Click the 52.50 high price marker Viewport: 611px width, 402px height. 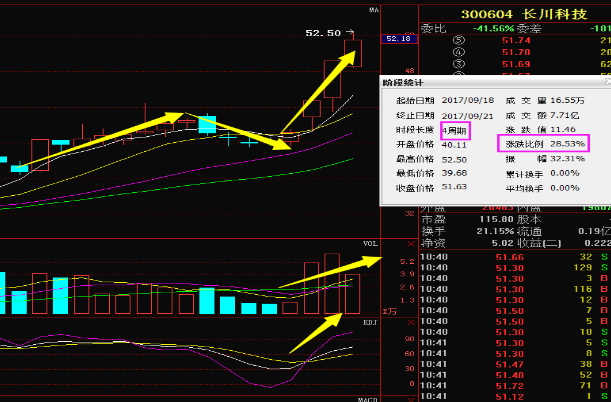point(323,33)
